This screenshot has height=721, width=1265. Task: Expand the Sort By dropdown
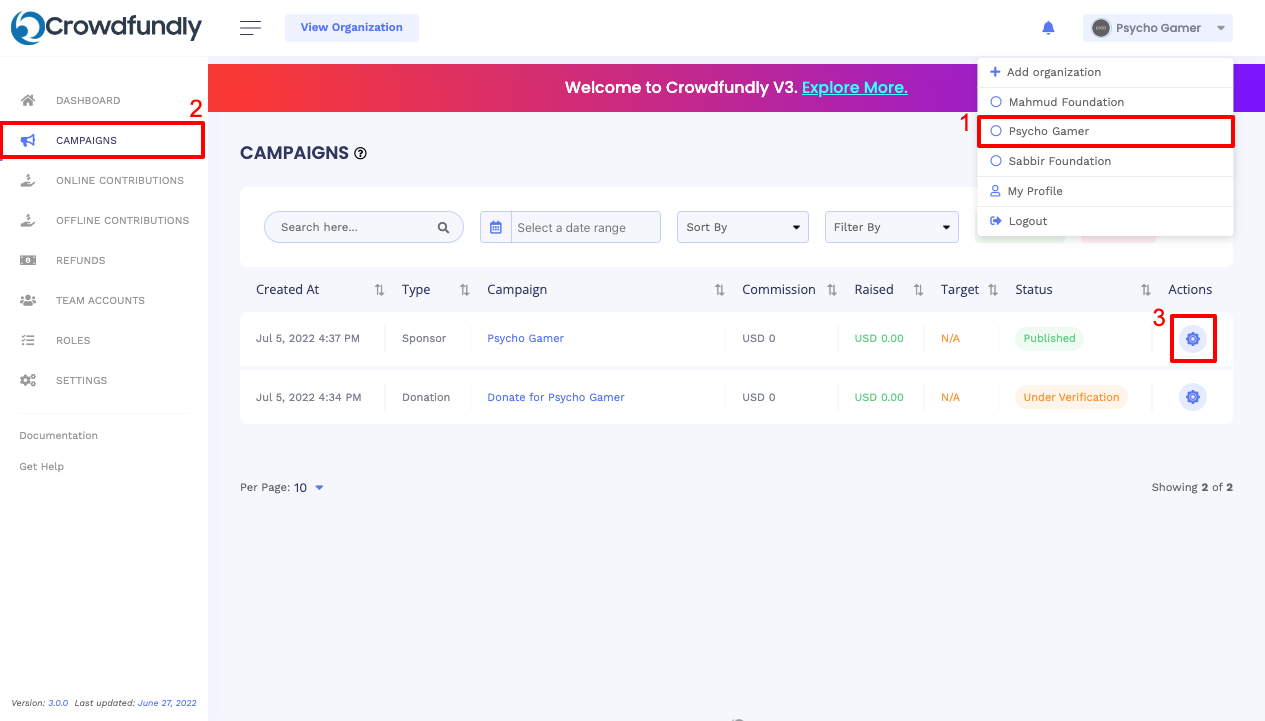click(743, 227)
